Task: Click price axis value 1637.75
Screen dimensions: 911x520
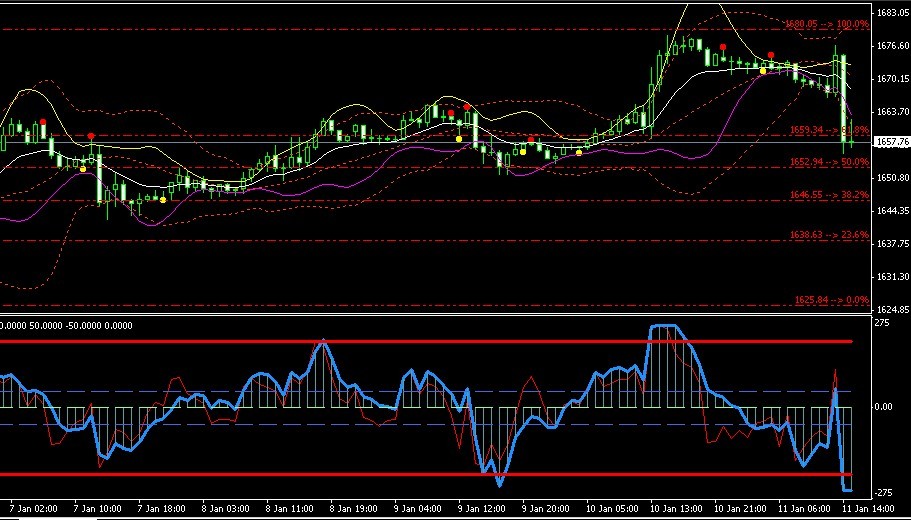Action: click(x=893, y=244)
